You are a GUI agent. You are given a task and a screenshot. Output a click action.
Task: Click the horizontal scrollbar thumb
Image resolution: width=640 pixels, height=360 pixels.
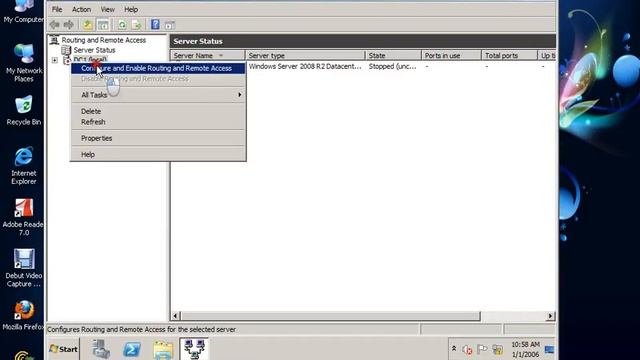coord(331,316)
